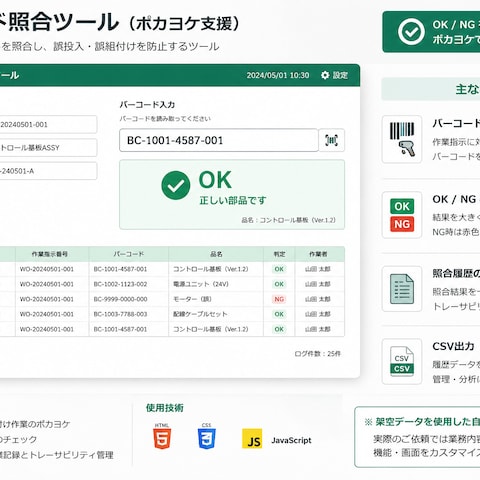Click the 品名: コントロール基板 (Ver.1.2) result line
The image size is (480, 480).
(288, 220)
